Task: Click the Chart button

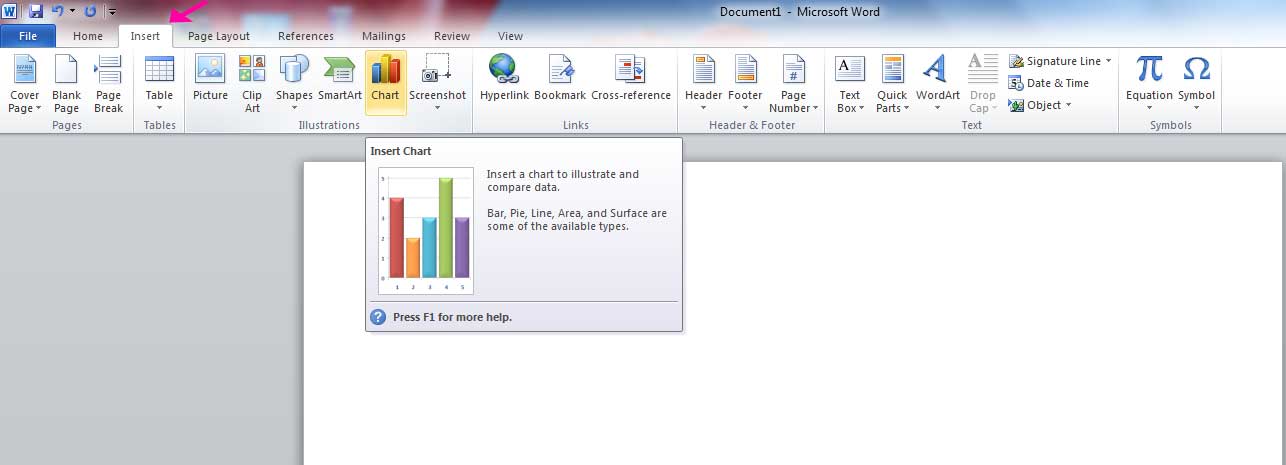Action: click(385, 84)
